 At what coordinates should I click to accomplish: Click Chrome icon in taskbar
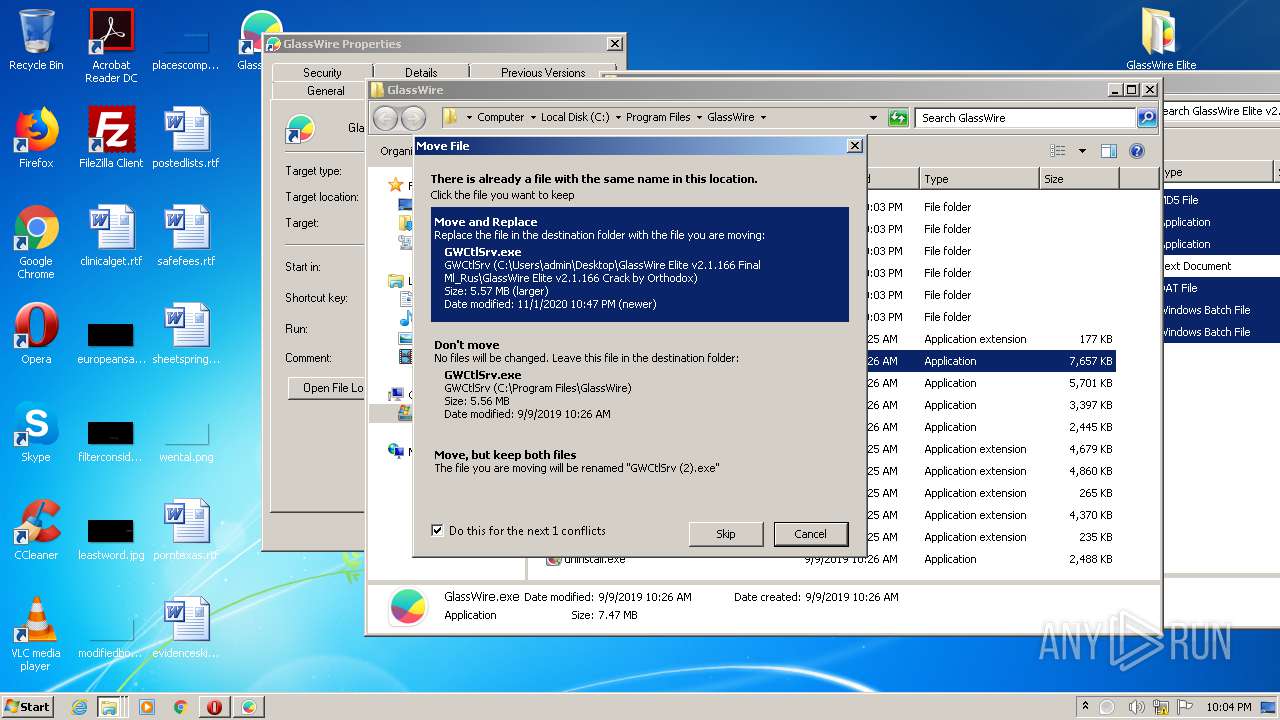tap(181, 707)
